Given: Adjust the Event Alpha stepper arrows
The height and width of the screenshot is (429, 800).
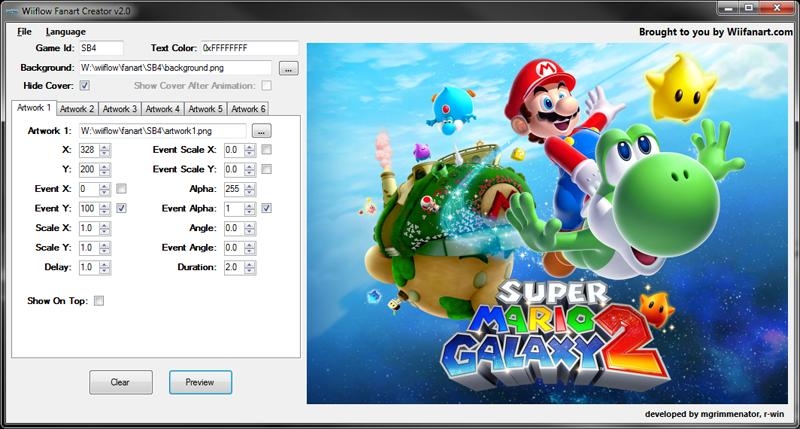Looking at the screenshot, I should (249, 209).
